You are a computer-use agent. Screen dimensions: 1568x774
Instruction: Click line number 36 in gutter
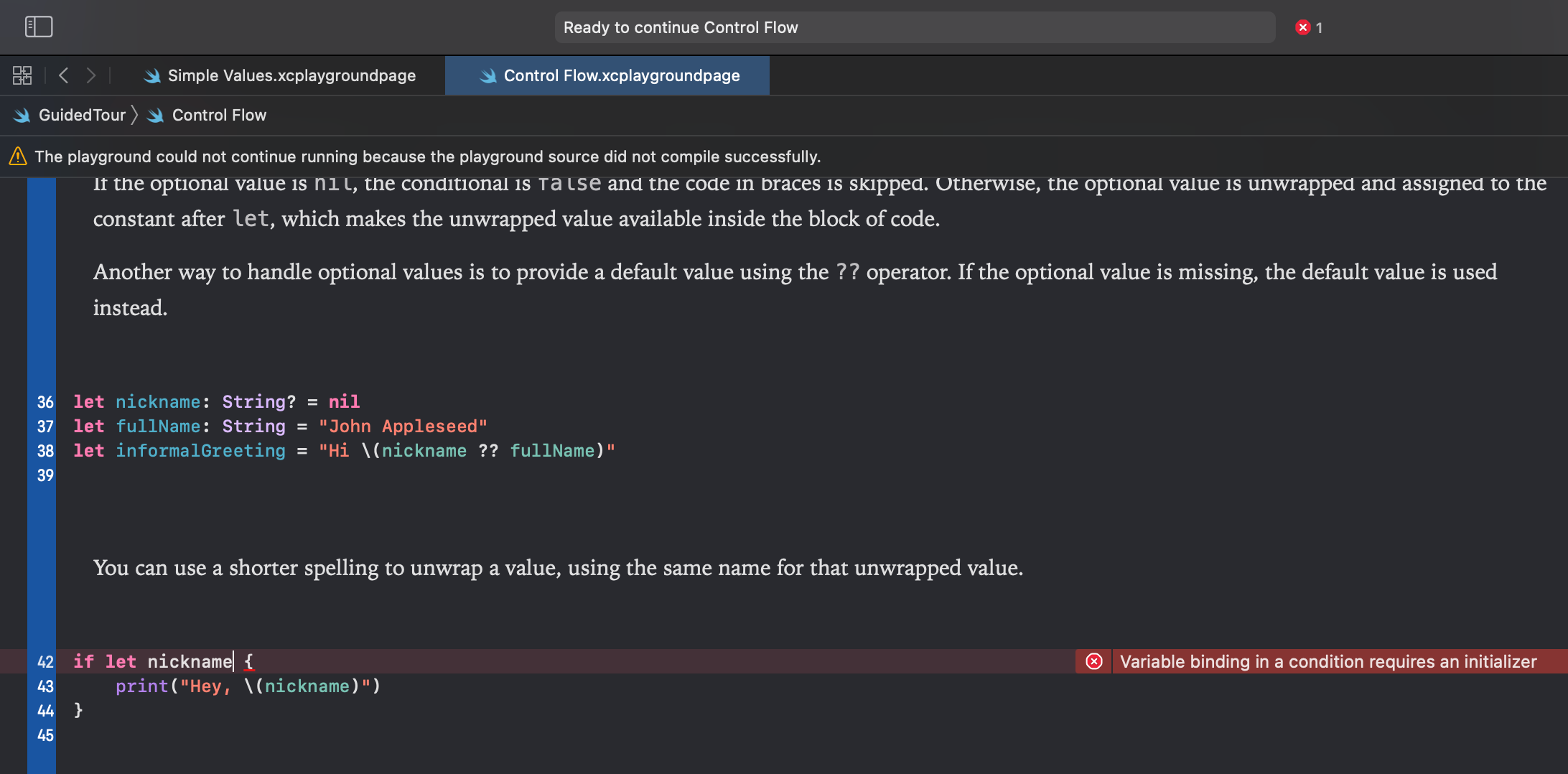(45, 402)
